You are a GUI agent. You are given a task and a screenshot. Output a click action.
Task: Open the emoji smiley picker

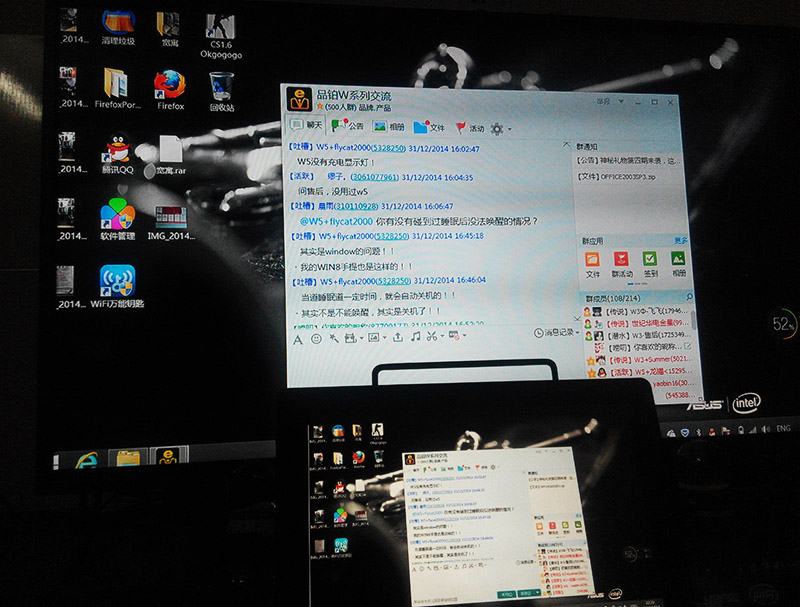coord(316,339)
